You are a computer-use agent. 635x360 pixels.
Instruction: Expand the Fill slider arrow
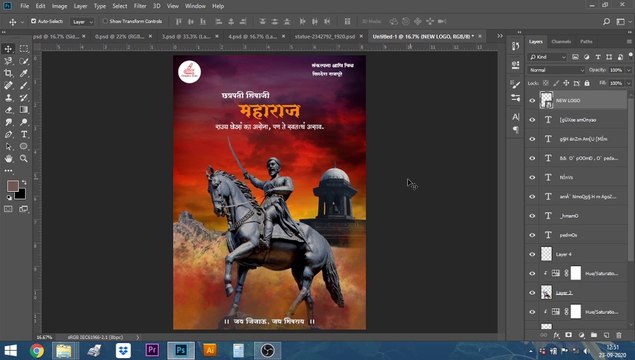point(629,83)
